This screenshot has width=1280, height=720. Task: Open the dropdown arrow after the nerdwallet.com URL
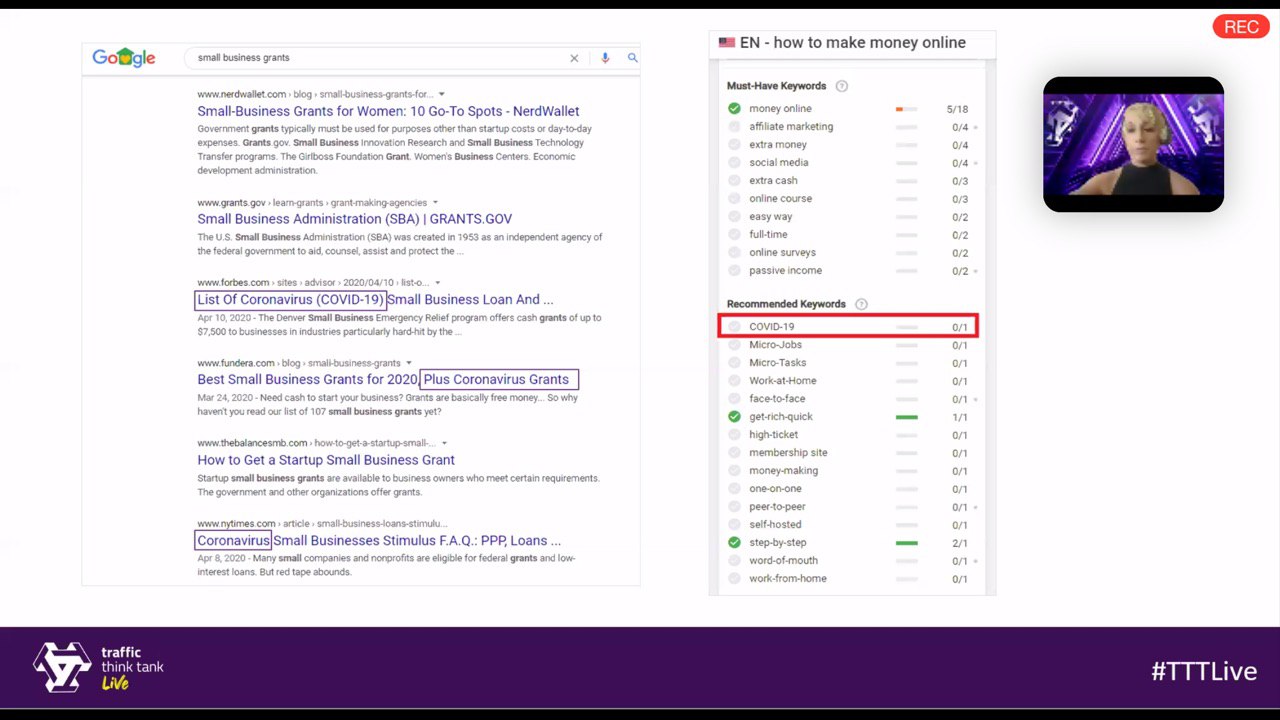pos(442,95)
